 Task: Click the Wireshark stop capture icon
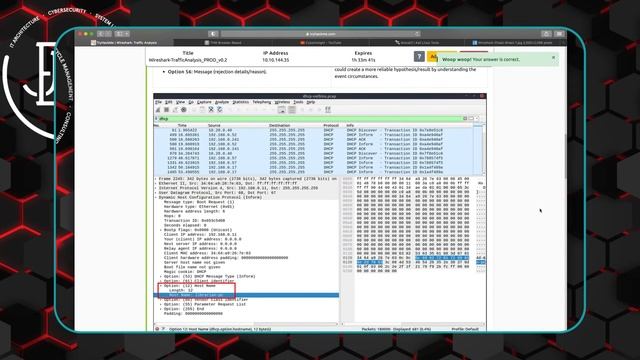click(167, 110)
